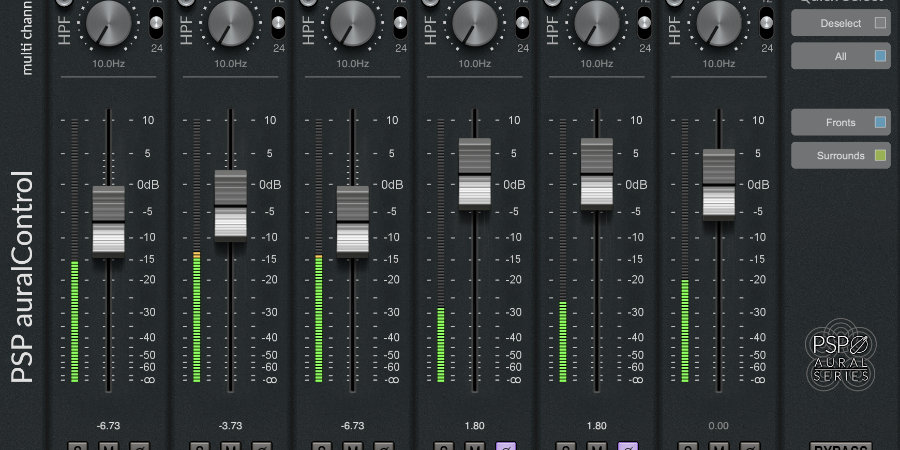Click the sixth channel's 10.0Hz frequency value

pos(719,64)
